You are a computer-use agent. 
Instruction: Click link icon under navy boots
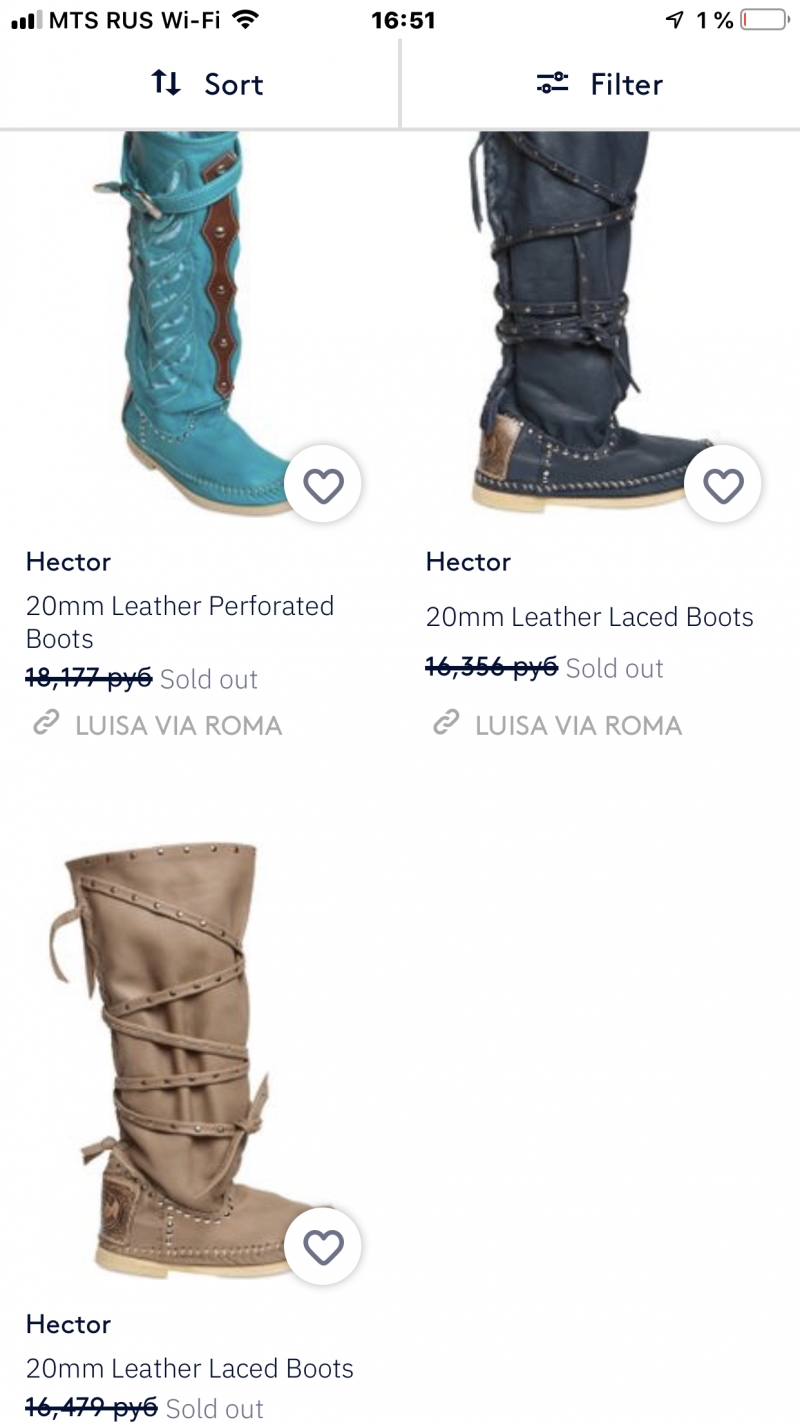pos(446,724)
